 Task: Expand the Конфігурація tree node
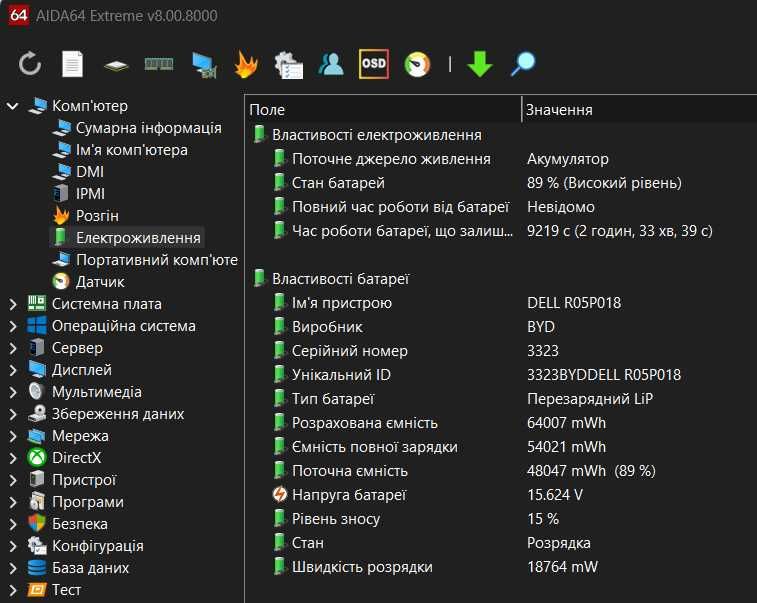[x=13, y=546]
